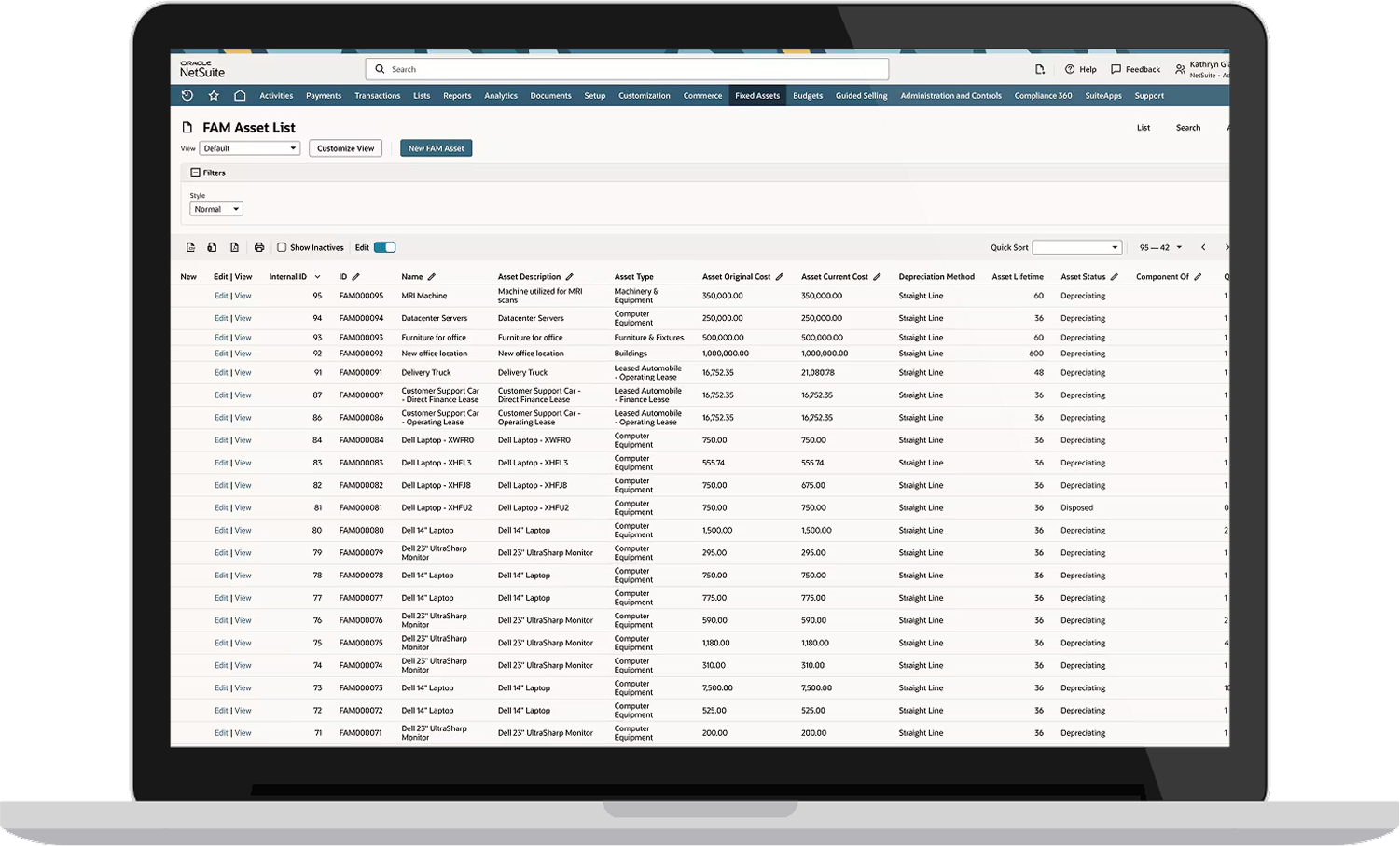Open the View dropdown showing Default
The height and width of the screenshot is (846, 1400).
(x=249, y=147)
